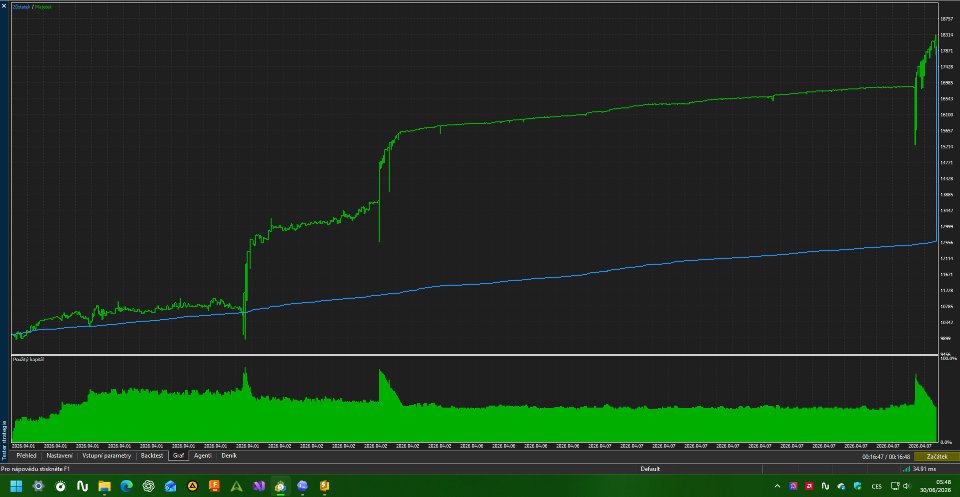The width and height of the screenshot is (960, 497).
Task: Open the green A-shaped taskbar app
Action: (x=236, y=487)
